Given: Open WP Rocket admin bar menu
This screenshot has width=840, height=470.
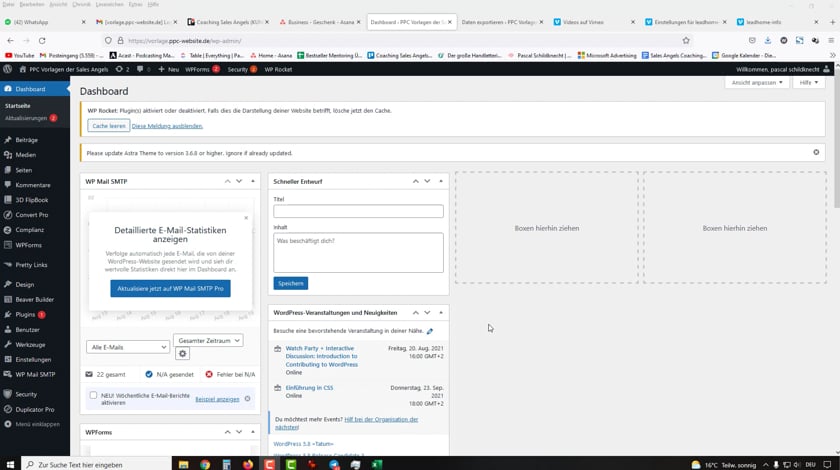Looking at the screenshot, I should click(278, 69).
